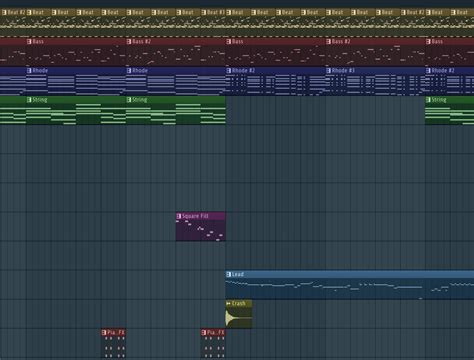
Task: Click the Crash clip waveform
Action: click(x=239, y=318)
